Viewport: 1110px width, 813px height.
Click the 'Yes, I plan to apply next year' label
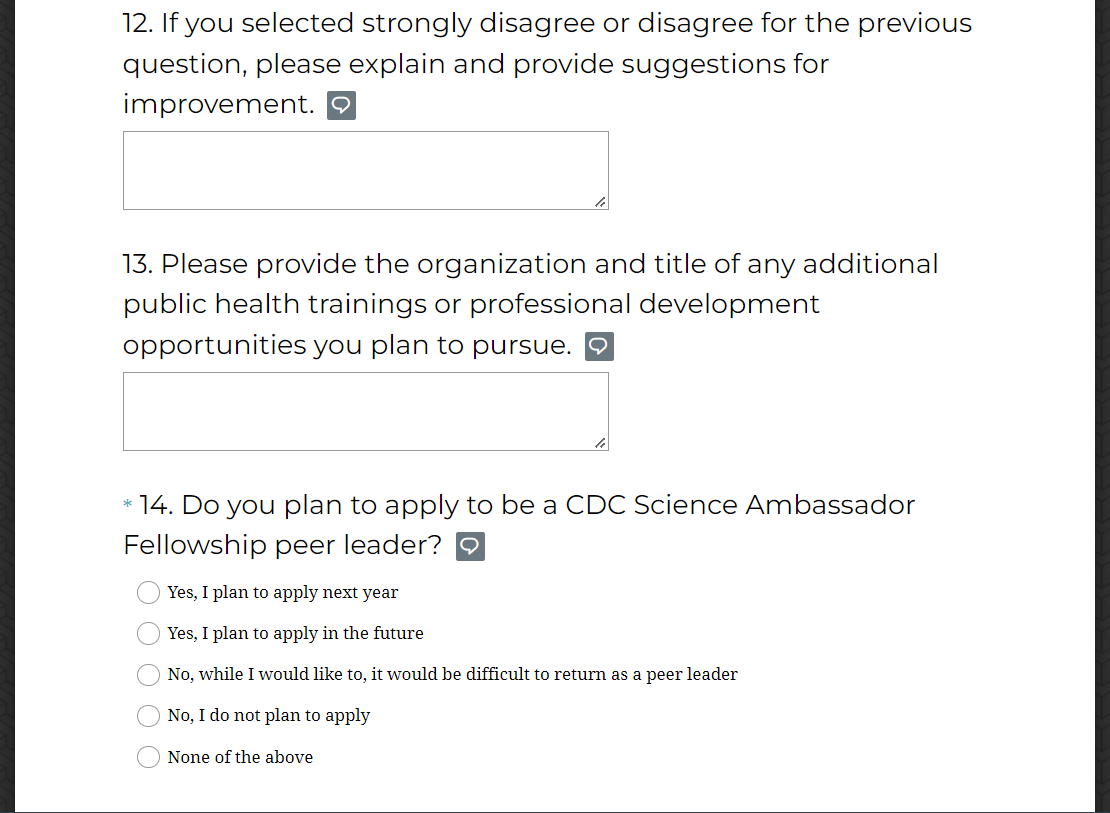tap(282, 593)
